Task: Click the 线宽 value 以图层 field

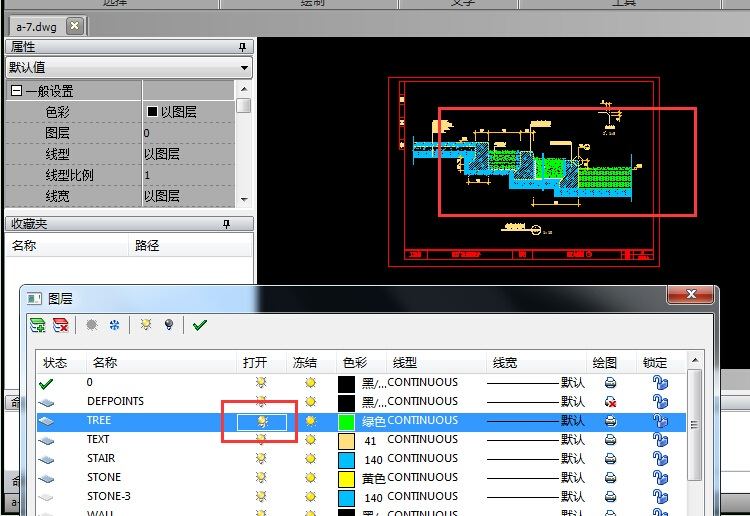Action: (188, 196)
